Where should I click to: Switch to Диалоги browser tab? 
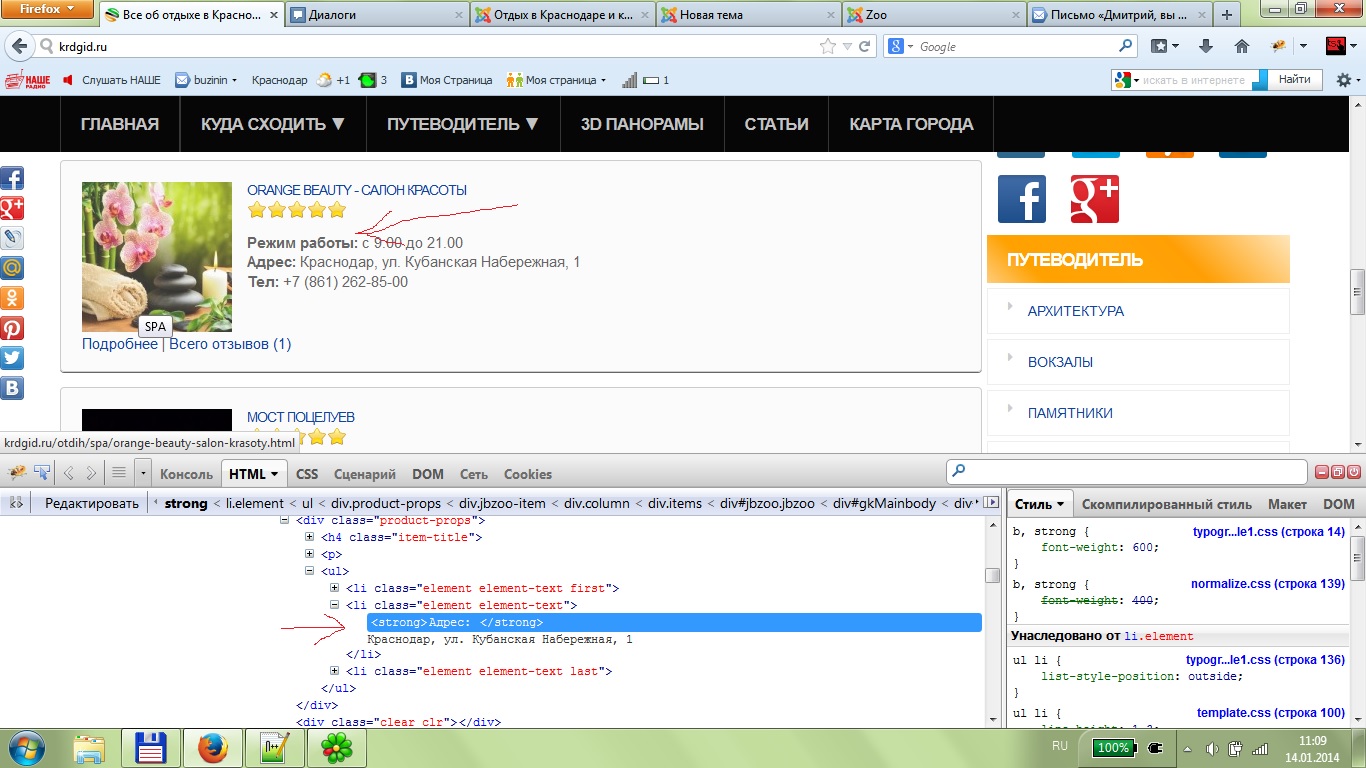378,15
